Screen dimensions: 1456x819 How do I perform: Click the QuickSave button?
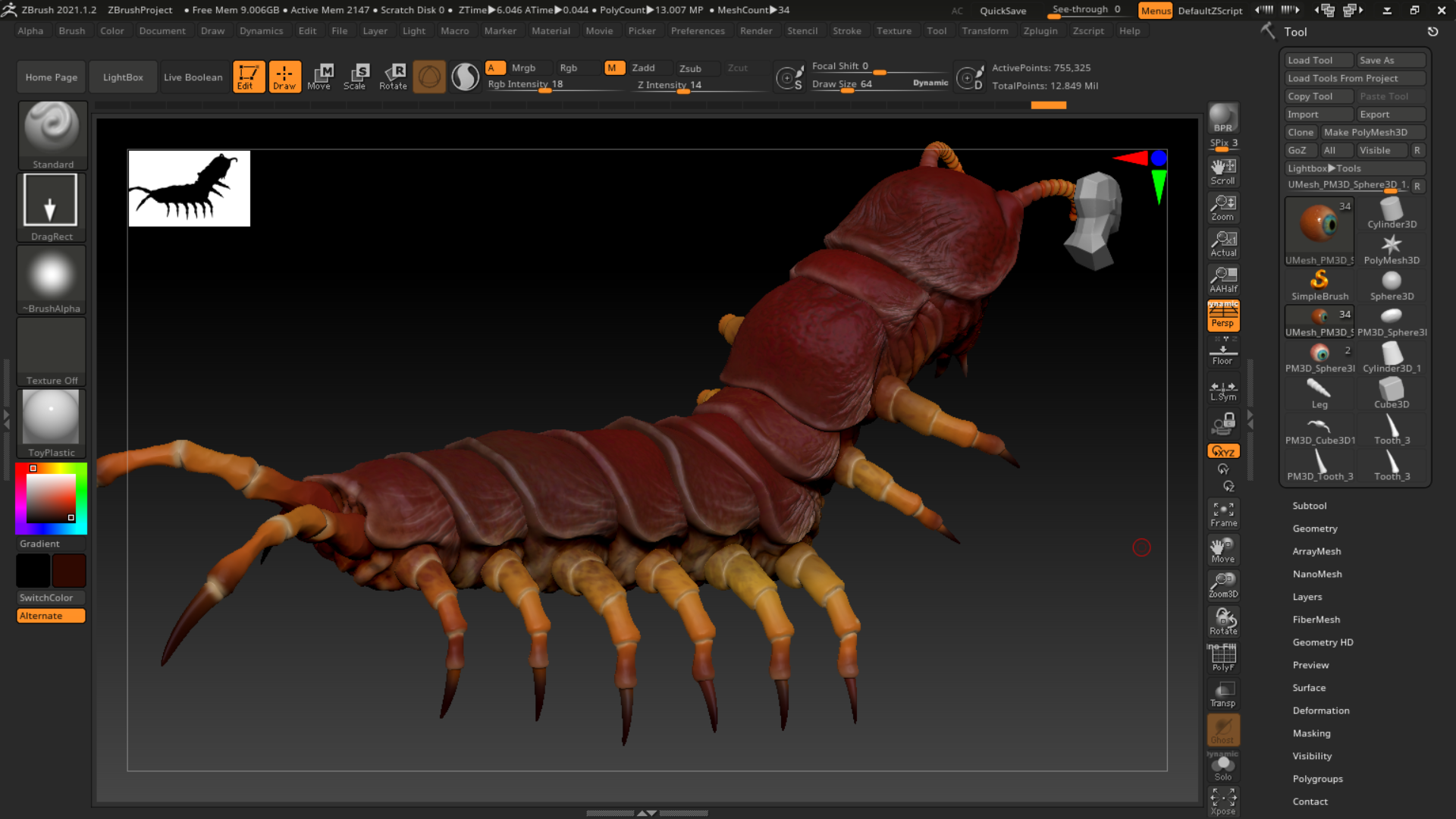point(1003,11)
